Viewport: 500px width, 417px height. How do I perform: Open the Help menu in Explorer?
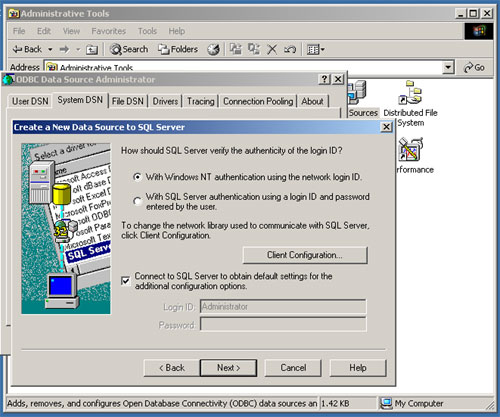177,31
